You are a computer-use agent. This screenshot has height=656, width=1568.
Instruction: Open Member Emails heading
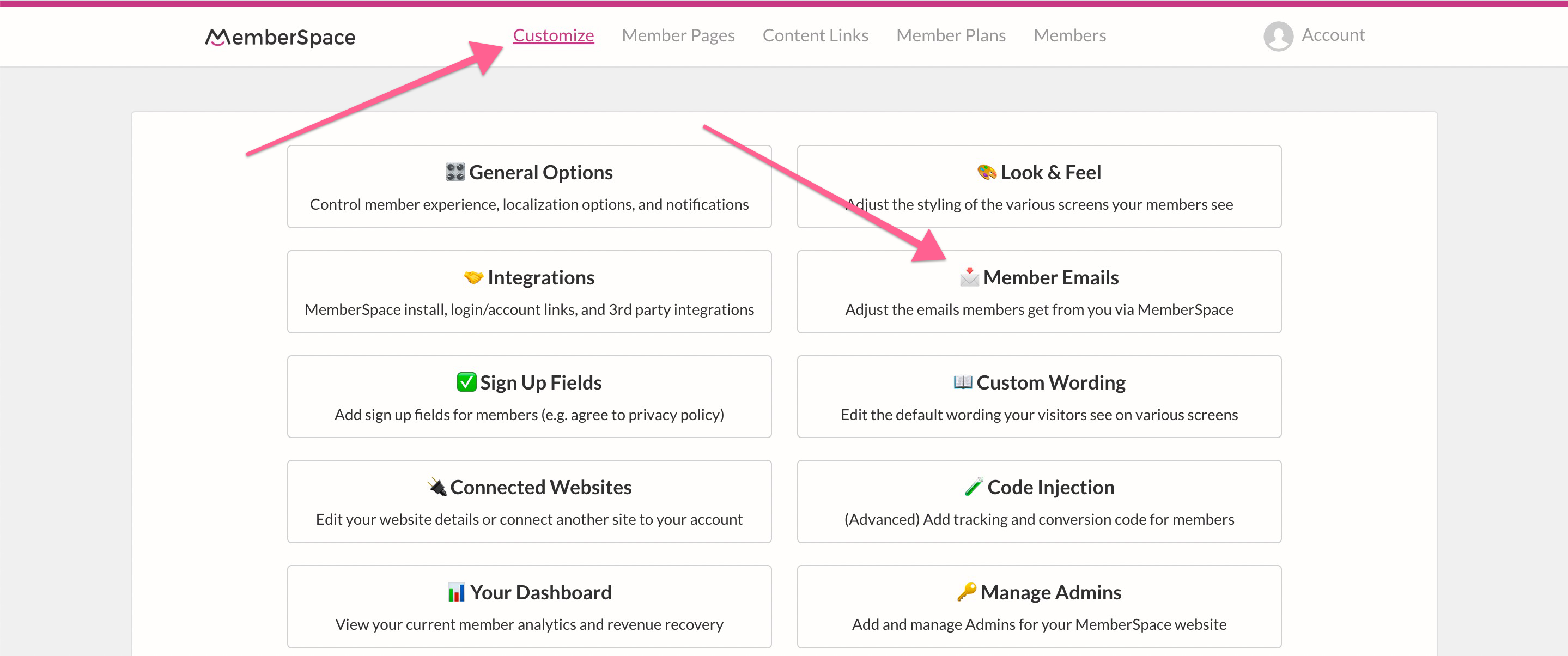tap(1050, 277)
